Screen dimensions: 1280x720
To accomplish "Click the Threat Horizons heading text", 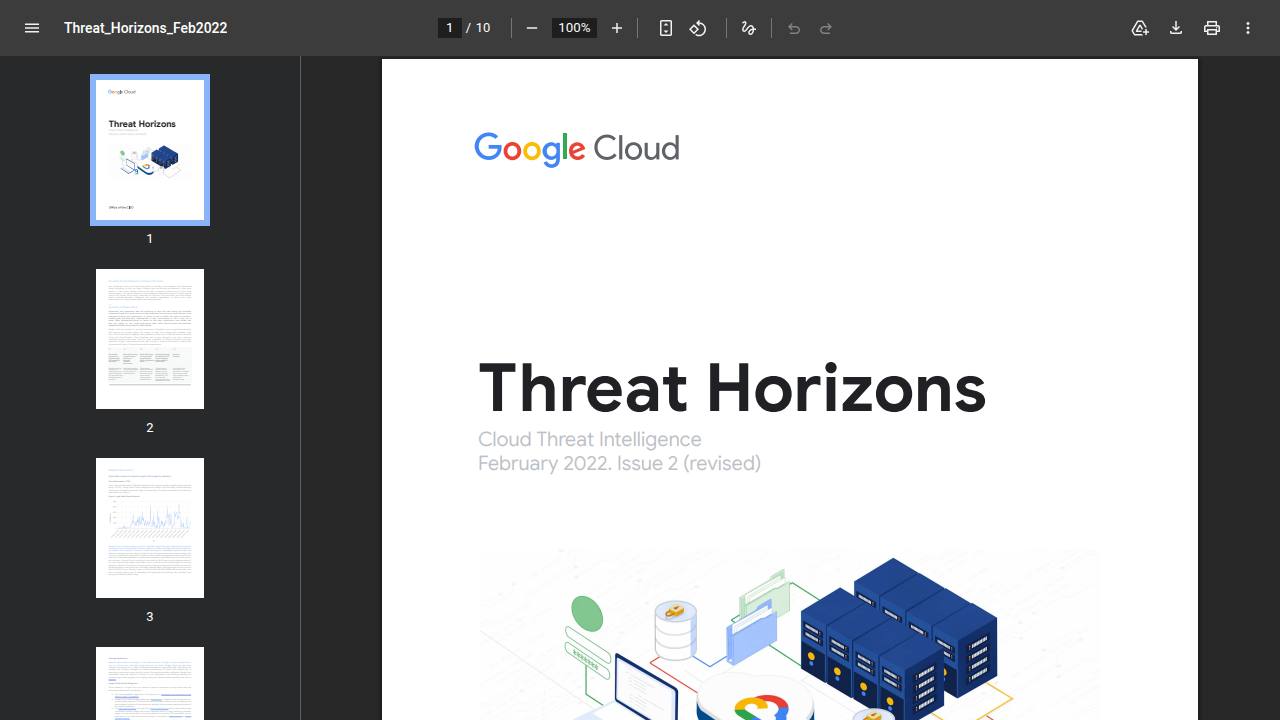I will pyautogui.click(x=732, y=388).
